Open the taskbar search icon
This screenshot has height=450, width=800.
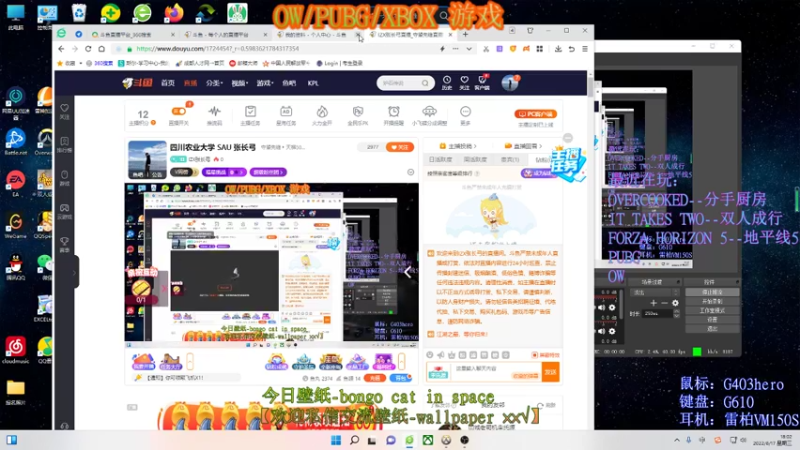pyautogui.click(x=354, y=440)
